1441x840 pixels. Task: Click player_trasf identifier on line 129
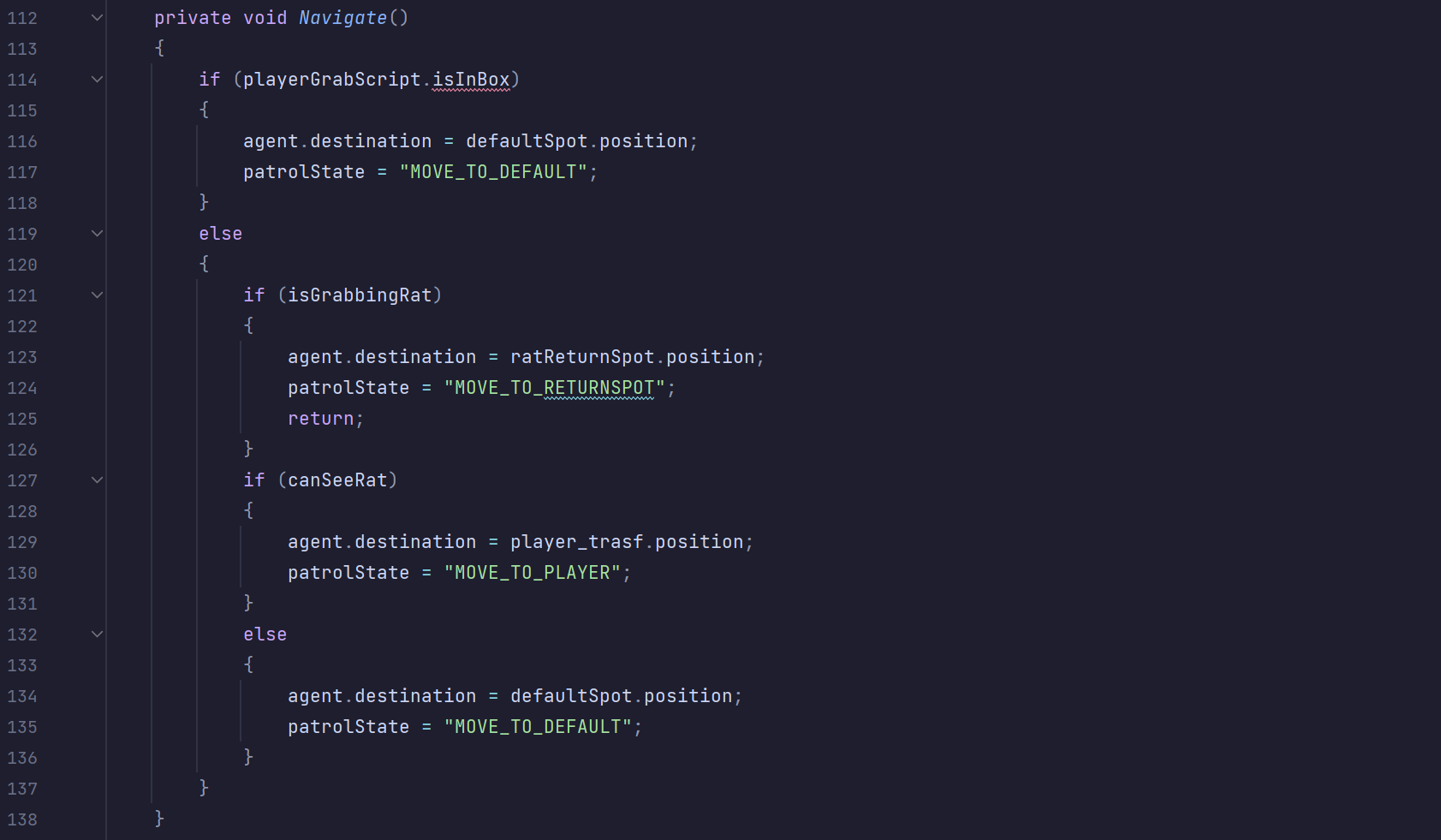[x=576, y=542]
